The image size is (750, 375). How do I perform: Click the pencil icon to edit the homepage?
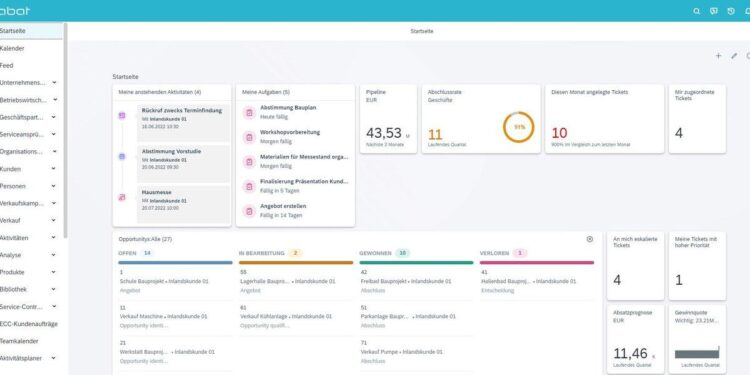click(734, 56)
